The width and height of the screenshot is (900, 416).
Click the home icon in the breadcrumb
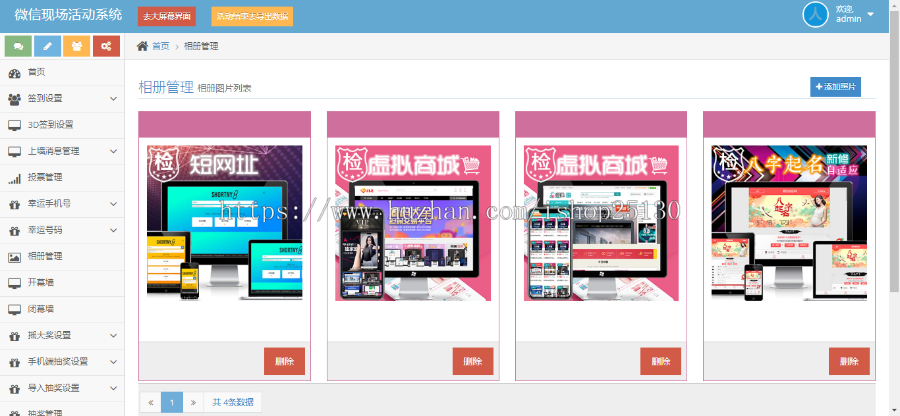142,46
